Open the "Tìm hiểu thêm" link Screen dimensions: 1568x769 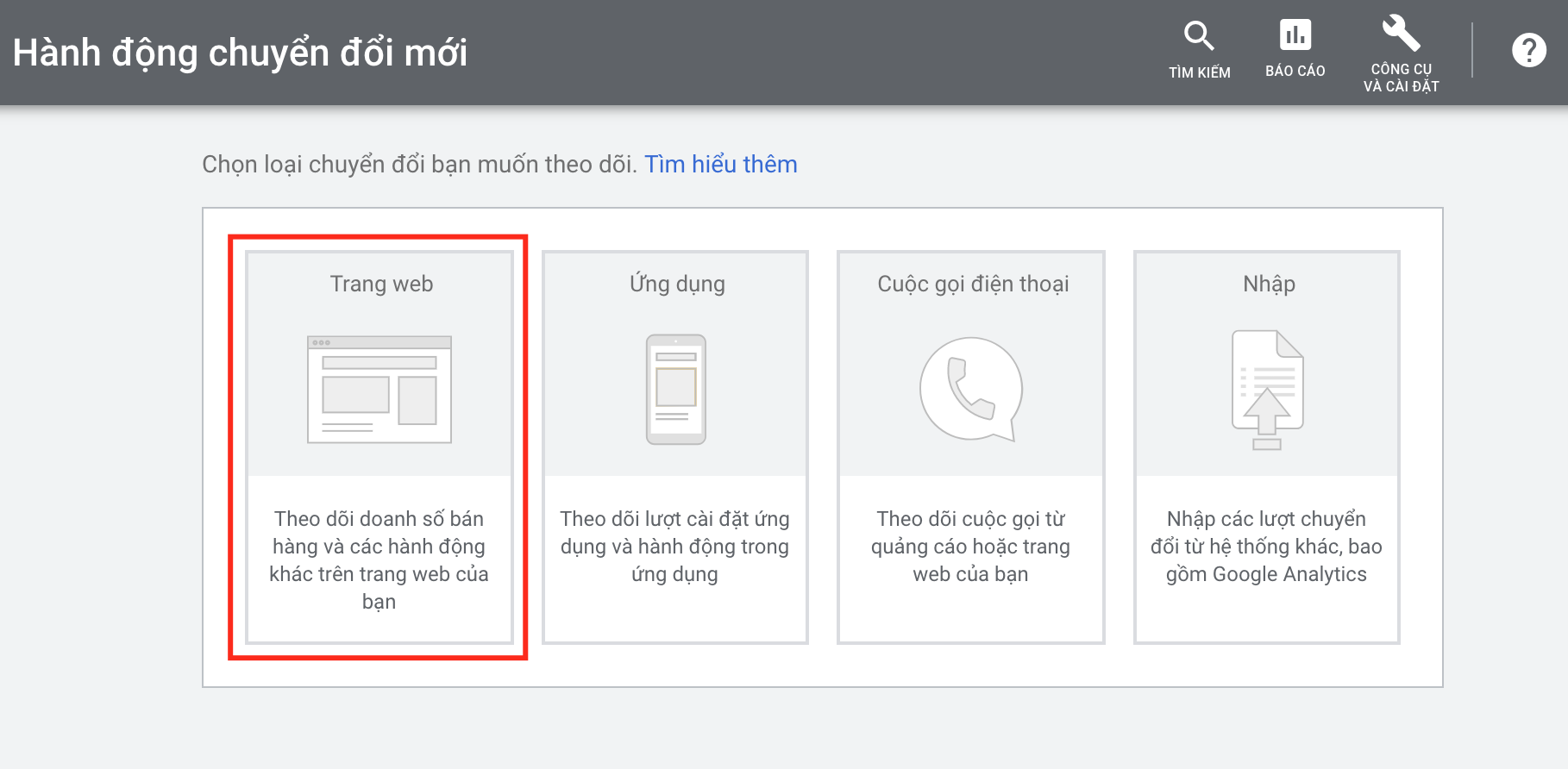720,164
